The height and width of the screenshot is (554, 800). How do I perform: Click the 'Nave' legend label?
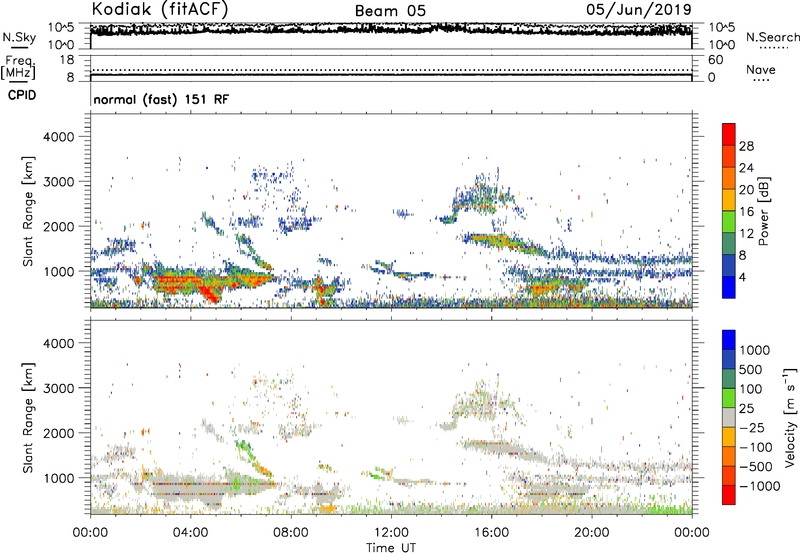coord(761,69)
